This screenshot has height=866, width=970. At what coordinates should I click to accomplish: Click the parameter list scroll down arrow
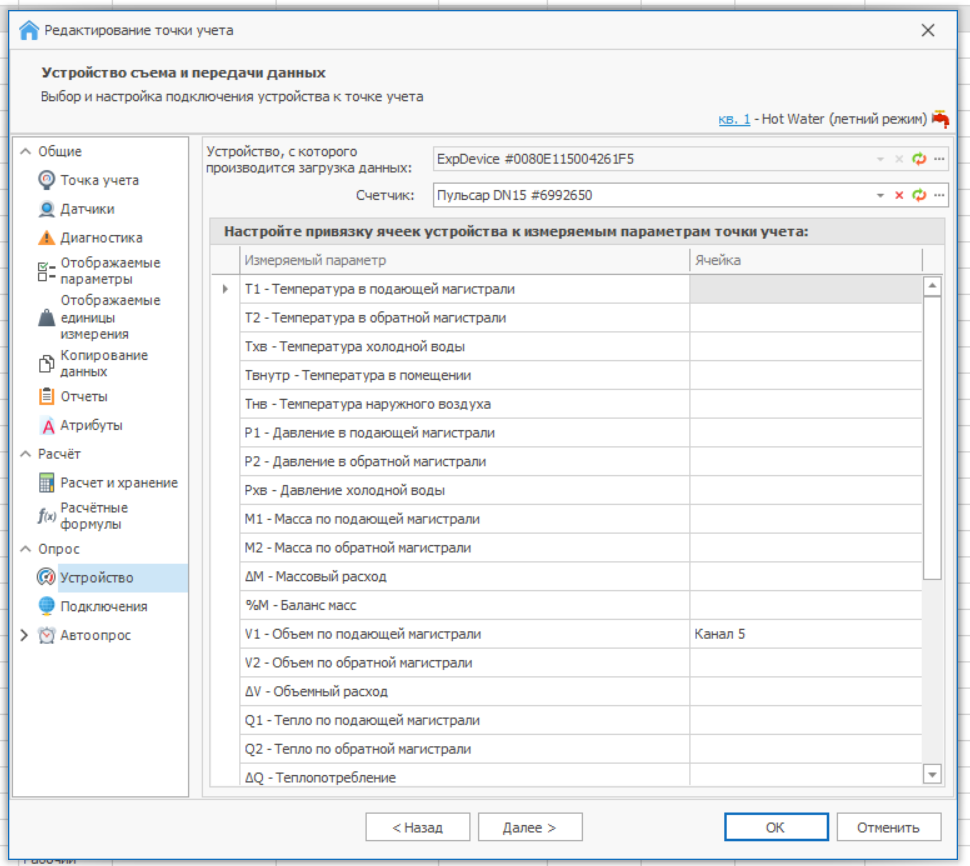click(x=932, y=774)
